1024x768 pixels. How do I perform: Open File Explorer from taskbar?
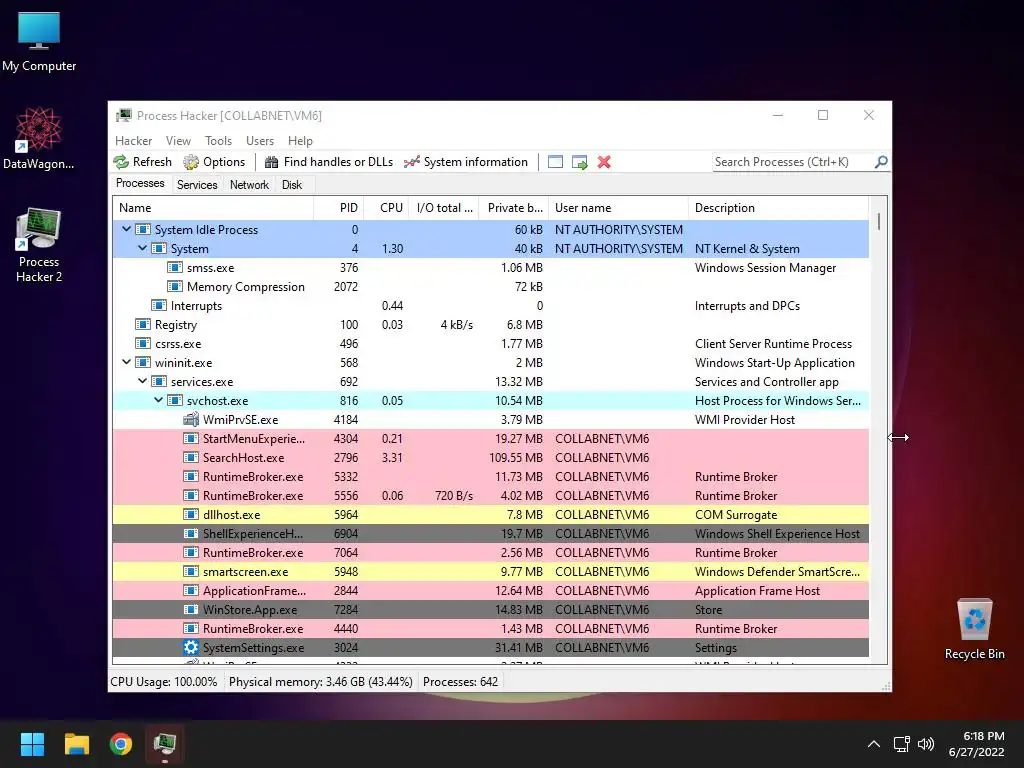point(76,744)
